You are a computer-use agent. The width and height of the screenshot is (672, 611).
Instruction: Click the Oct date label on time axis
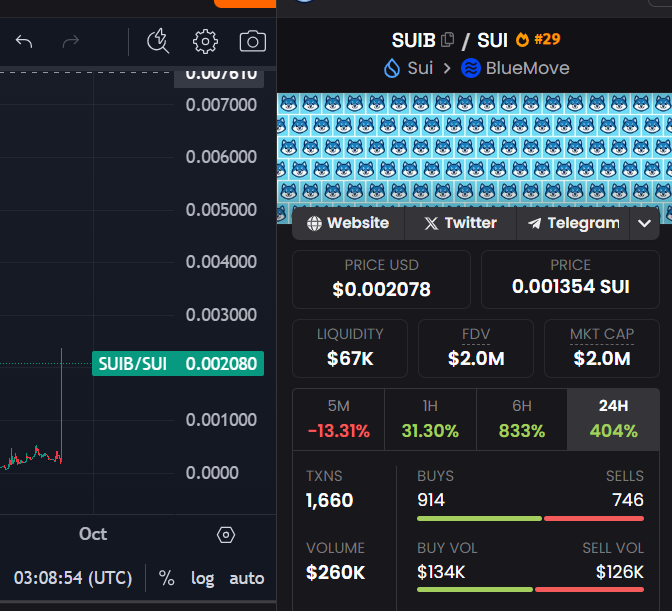93,534
